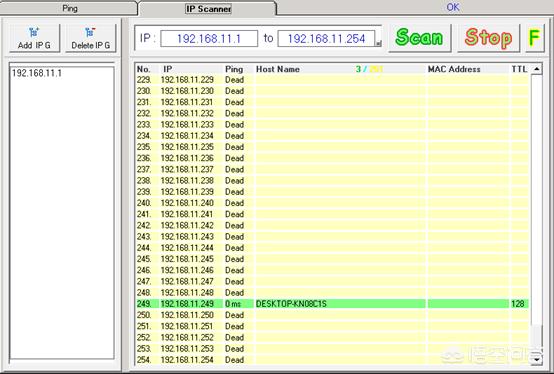The height and width of the screenshot is (374, 554).
Task: Select the row for 192.168.11.240
Action: pos(332,203)
